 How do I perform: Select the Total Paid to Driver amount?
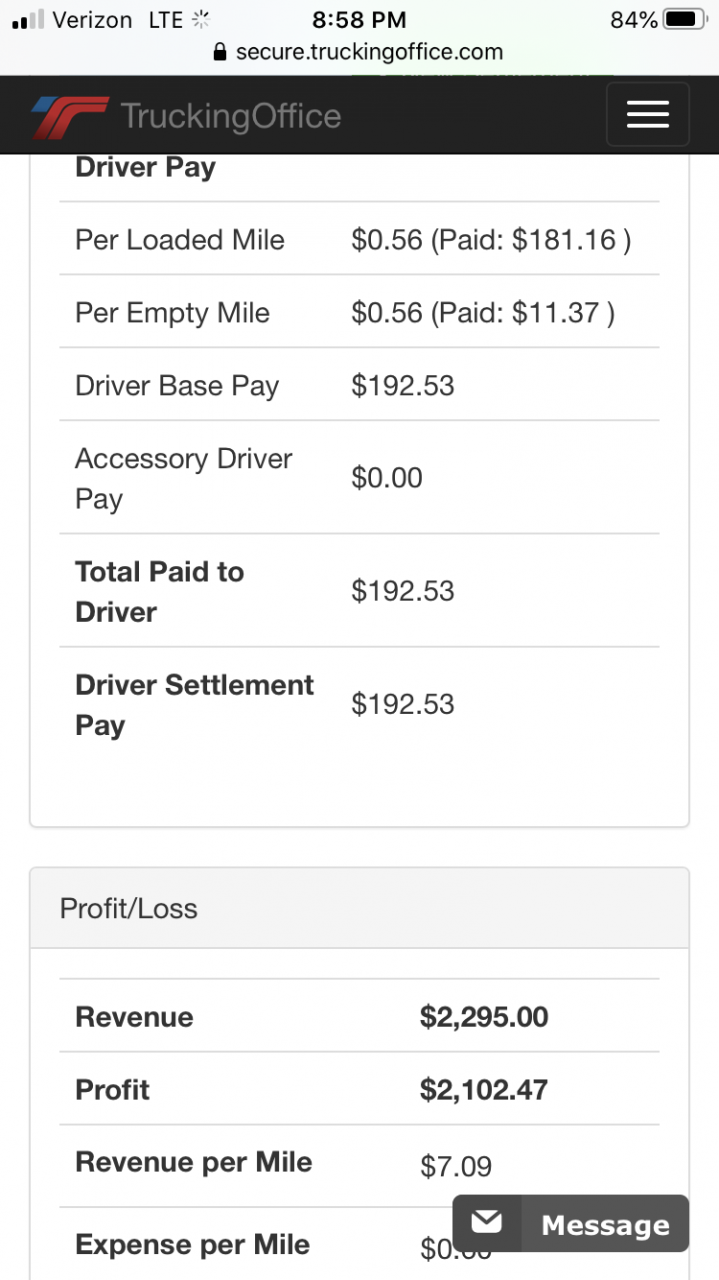(403, 591)
